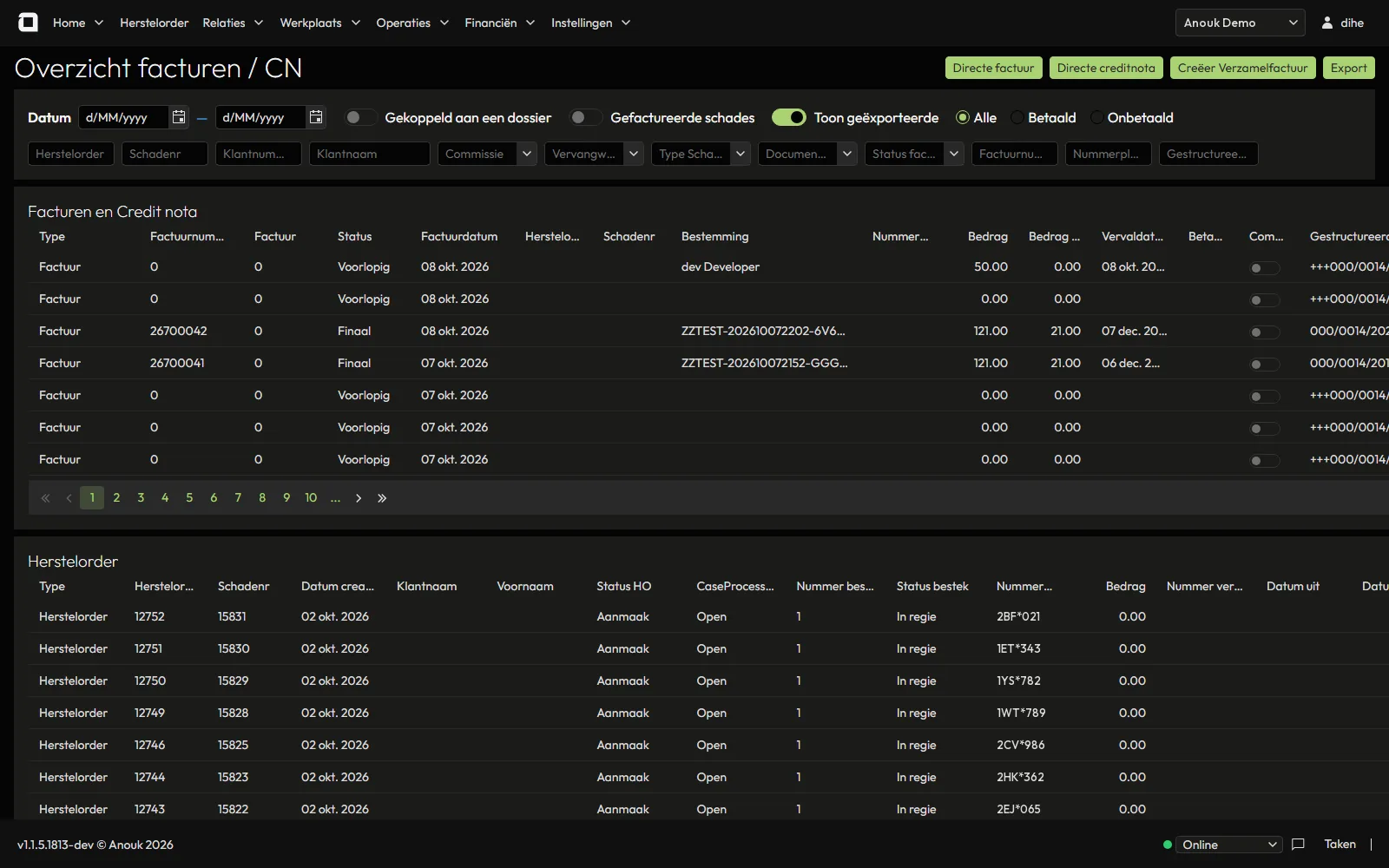Toggle Com switch for invoice 26700041
This screenshot has width=1389, height=868.
[1264, 365]
